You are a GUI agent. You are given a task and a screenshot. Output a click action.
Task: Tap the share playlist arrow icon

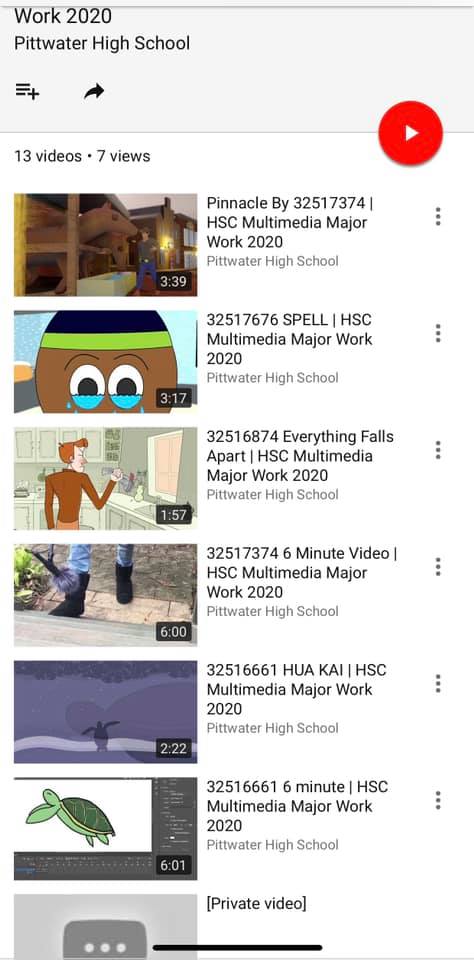pyautogui.click(x=94, y=92)
